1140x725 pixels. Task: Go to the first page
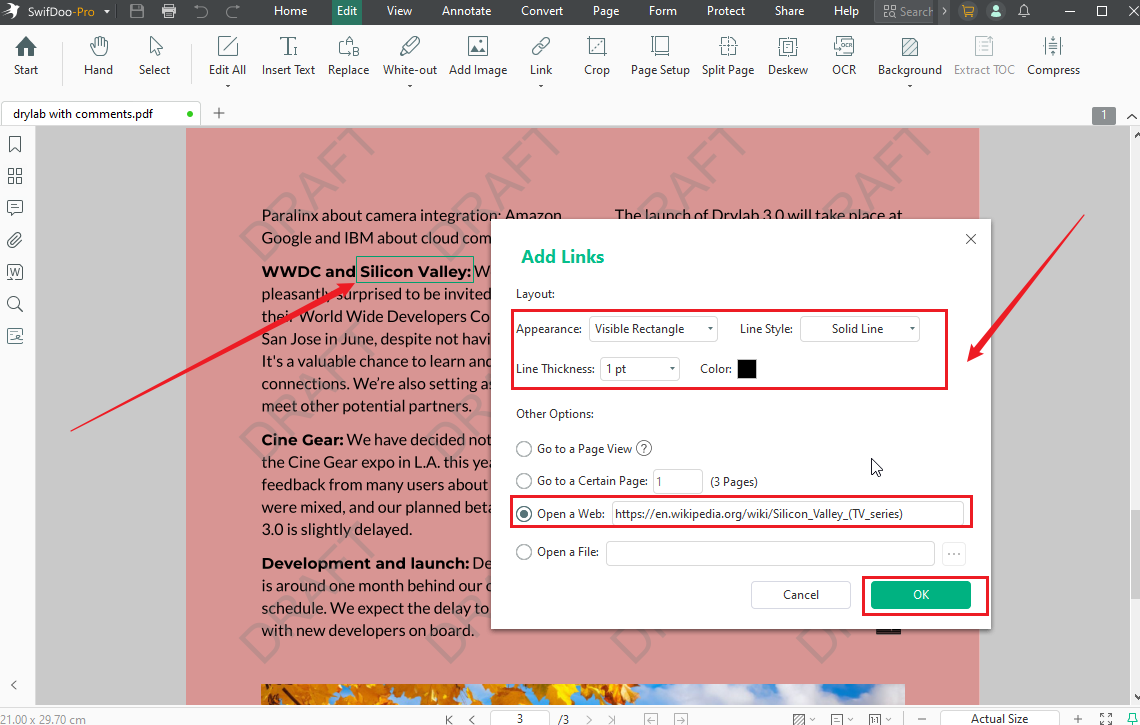click(449, 719)
